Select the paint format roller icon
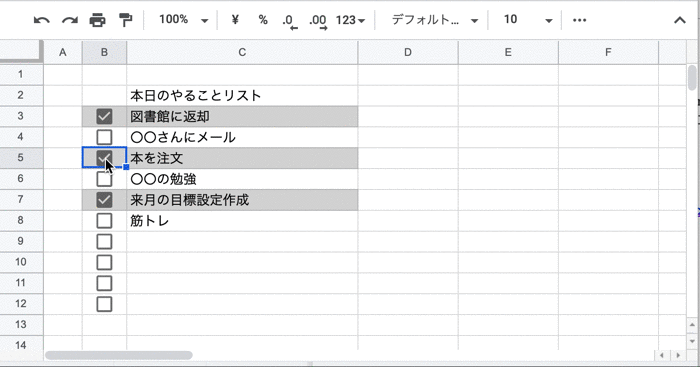This screenshot has height=367, width=700. click(125, 20)
